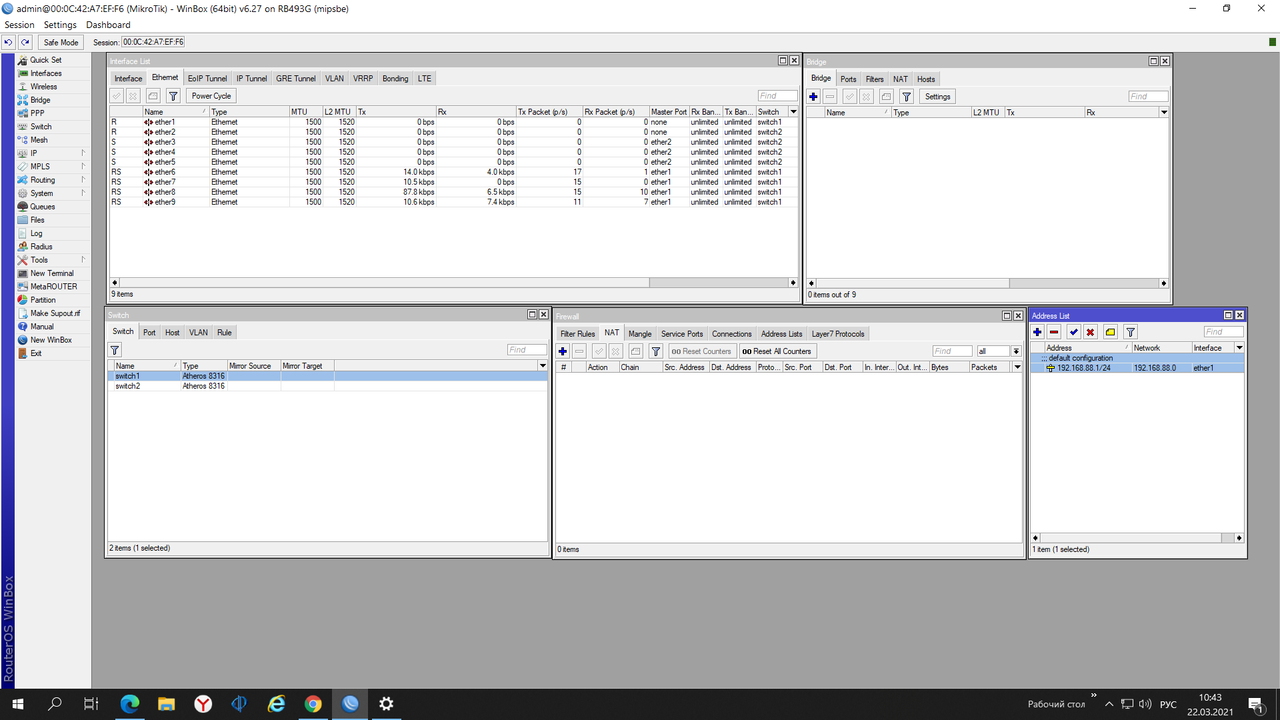Click Exit in the sidebar
Screen dimensions: 1280x720
[x=36, y=353]
